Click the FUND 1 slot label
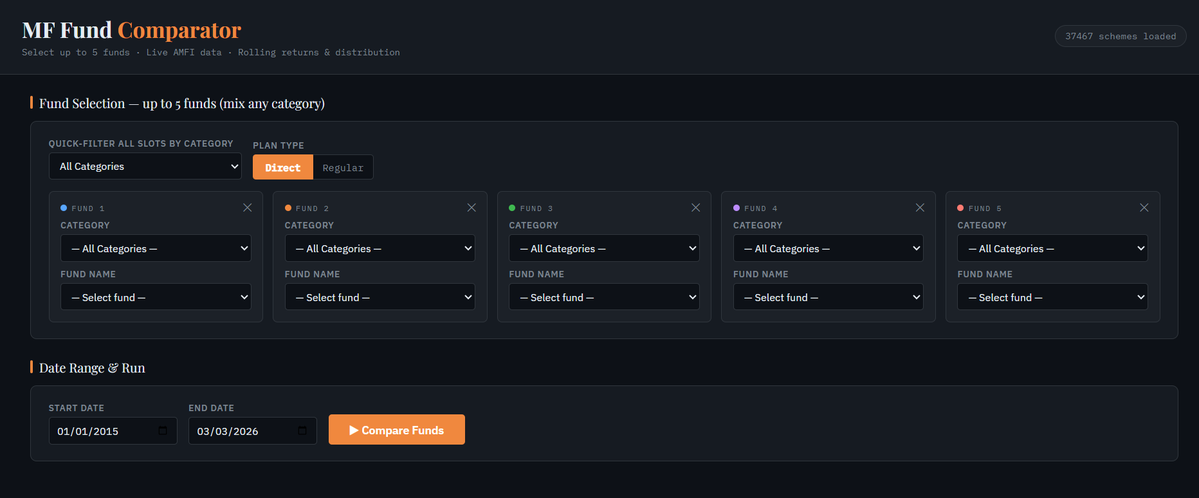 (x=88, y=208)
